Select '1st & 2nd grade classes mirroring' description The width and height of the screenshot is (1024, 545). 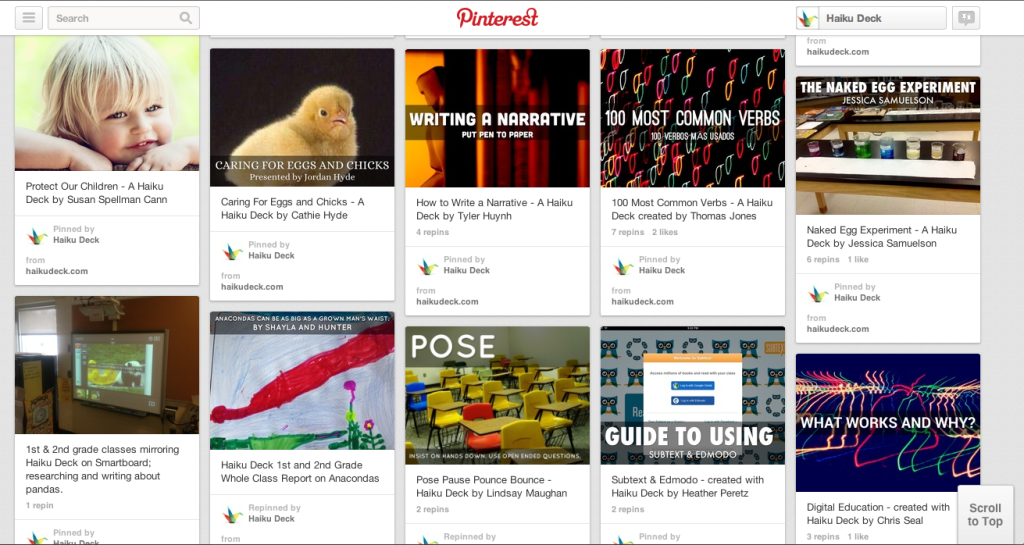click(x=103, y=469)
